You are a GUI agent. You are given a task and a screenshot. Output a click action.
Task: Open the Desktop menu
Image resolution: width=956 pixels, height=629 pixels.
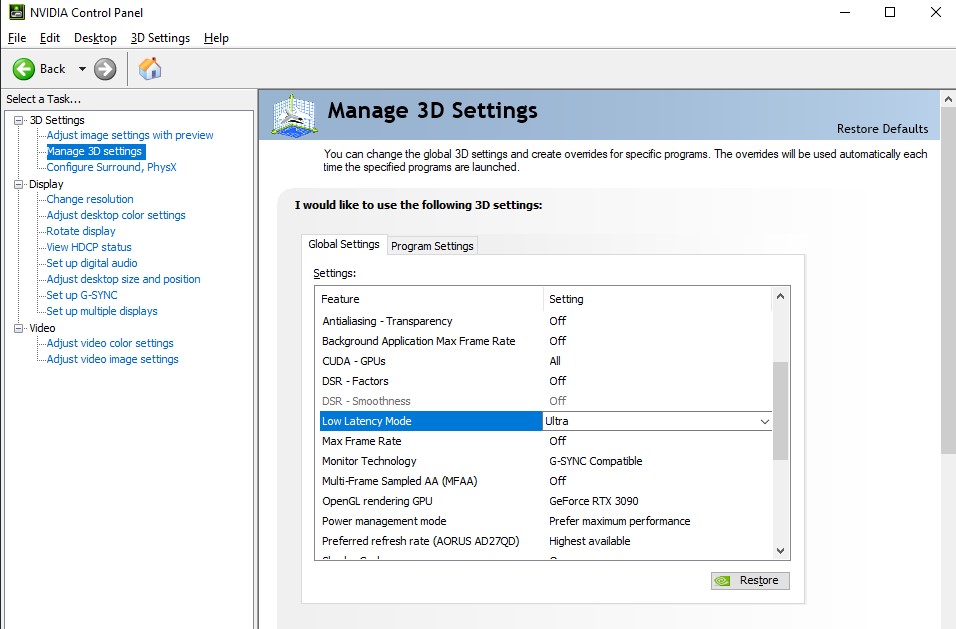pos(95,38)
